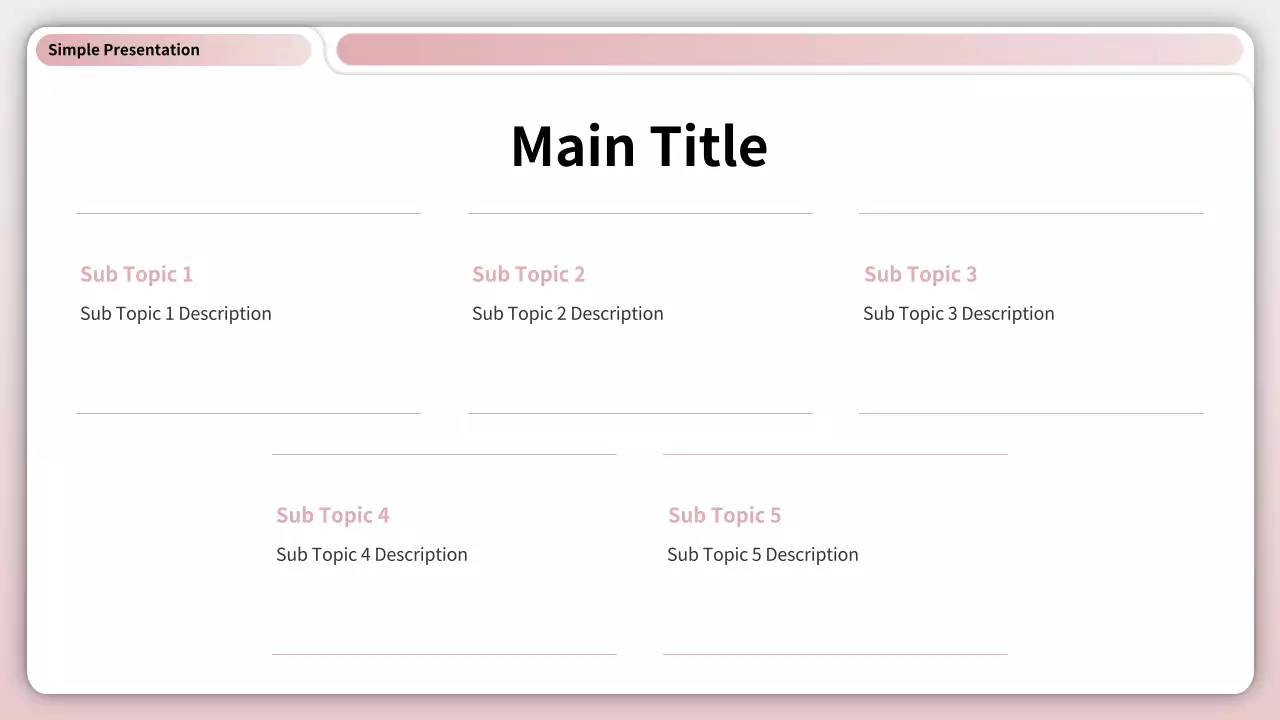Click the Sub Topic 1 Description text
Screen dimensions: 1280x720
point(176,313)
